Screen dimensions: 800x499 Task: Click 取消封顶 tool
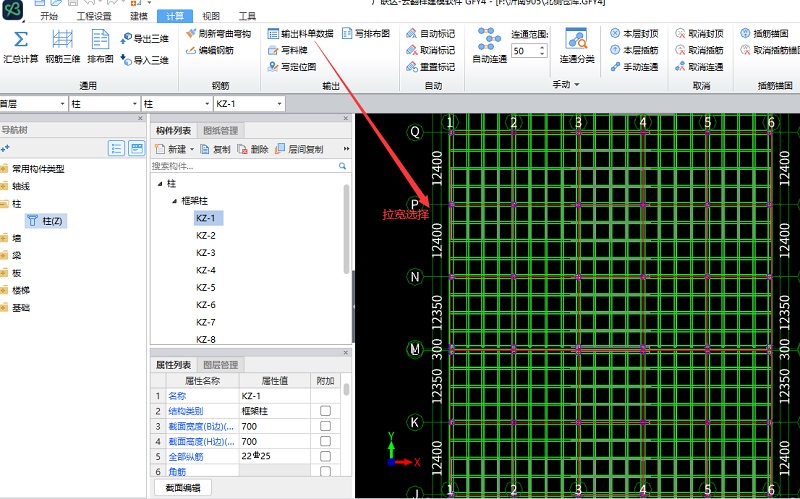point(699,34)
